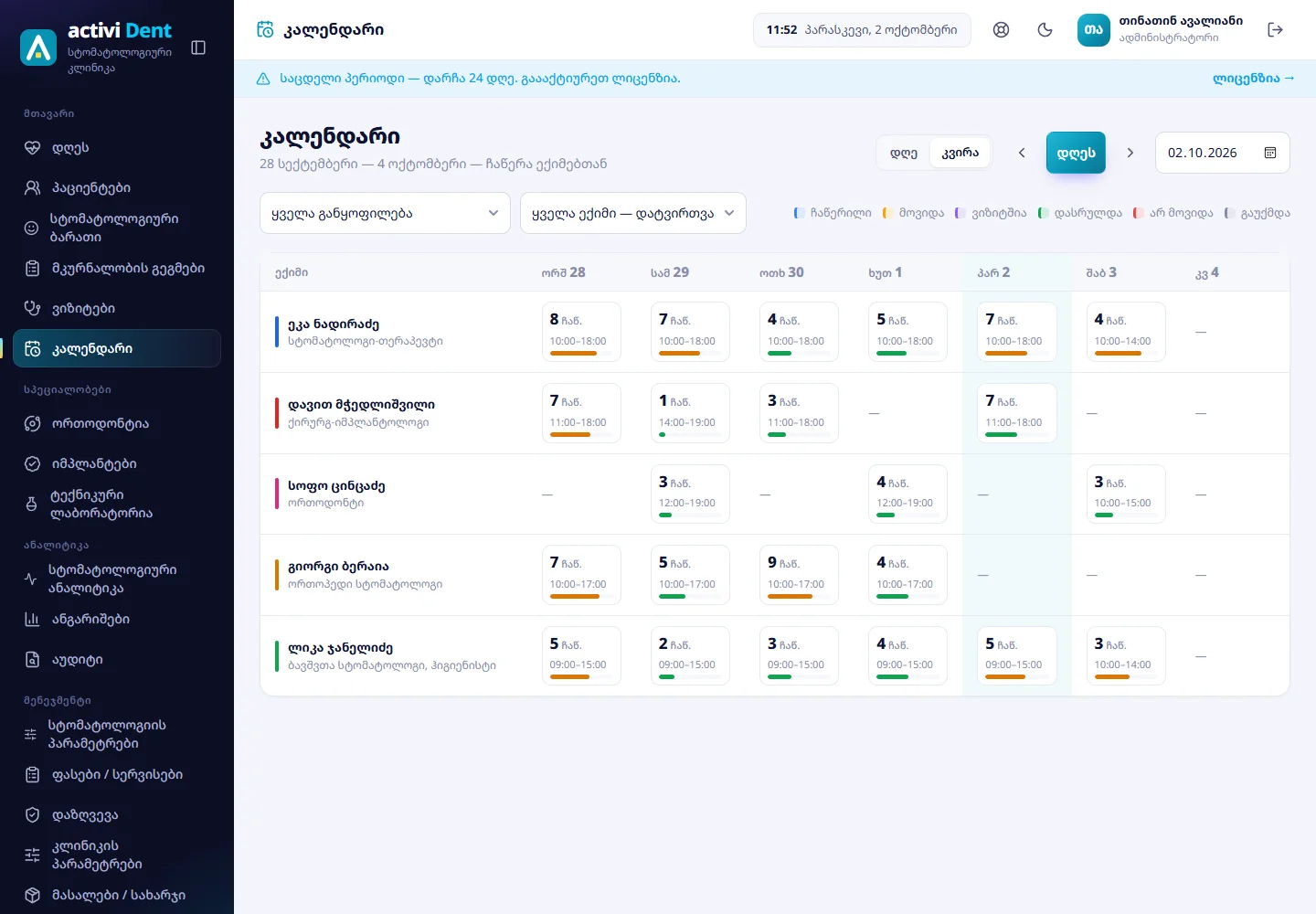This screenshot has width=1316, height=914.
Task: Open ეკა ნადირაძე Monday 28 slot
Action: (x=581, y=332)
